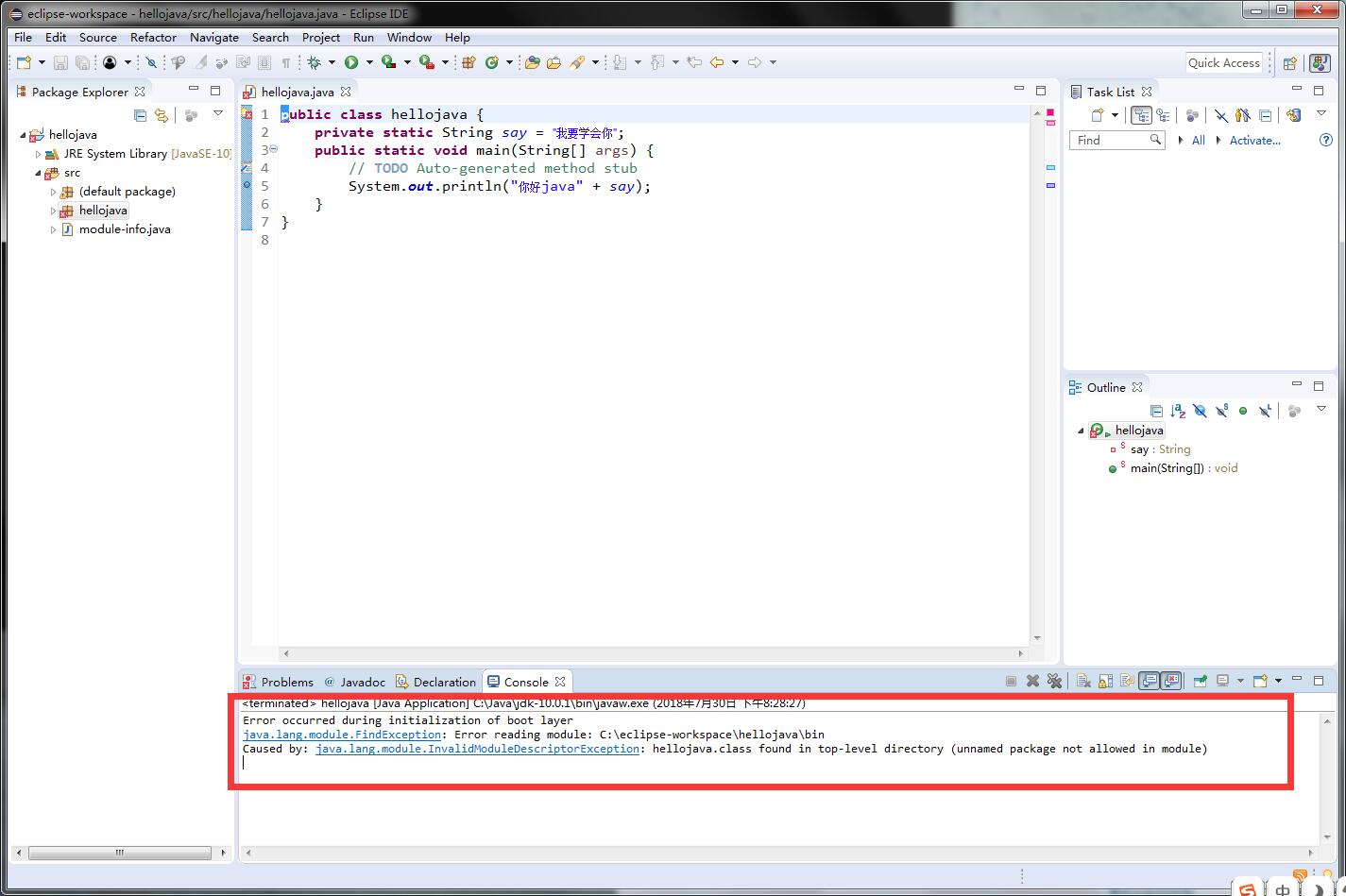Image resolution: width=1346 pixels, height=896 pixels.
Task: Toggle Show Console on Standard Out
Action: (1149, 681)
